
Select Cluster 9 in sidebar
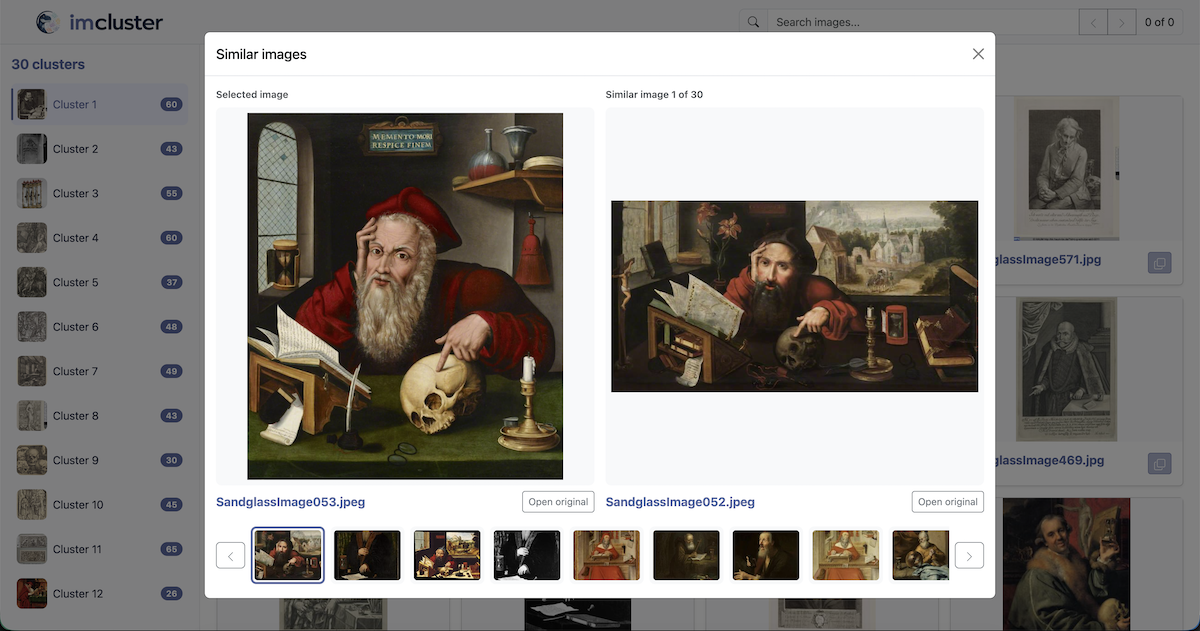[99, 460]
